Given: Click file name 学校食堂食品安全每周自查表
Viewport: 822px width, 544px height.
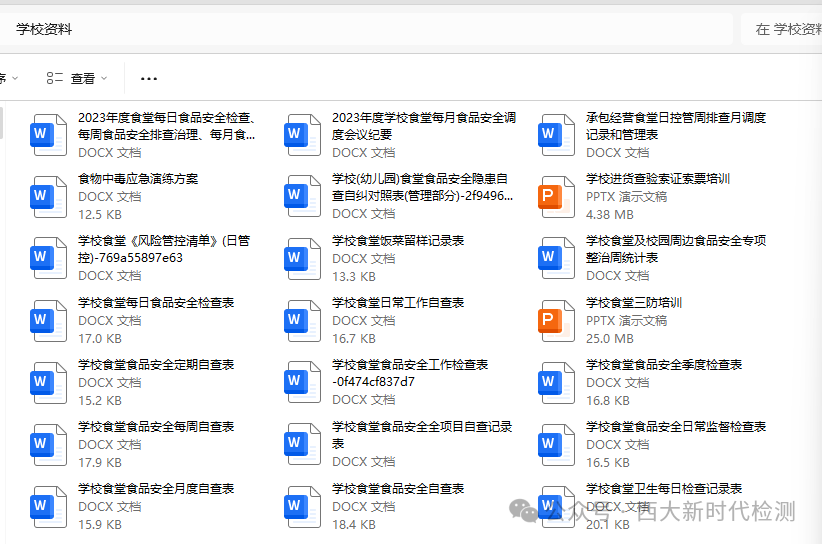Looking at the screenshot, I should [156, 427].
